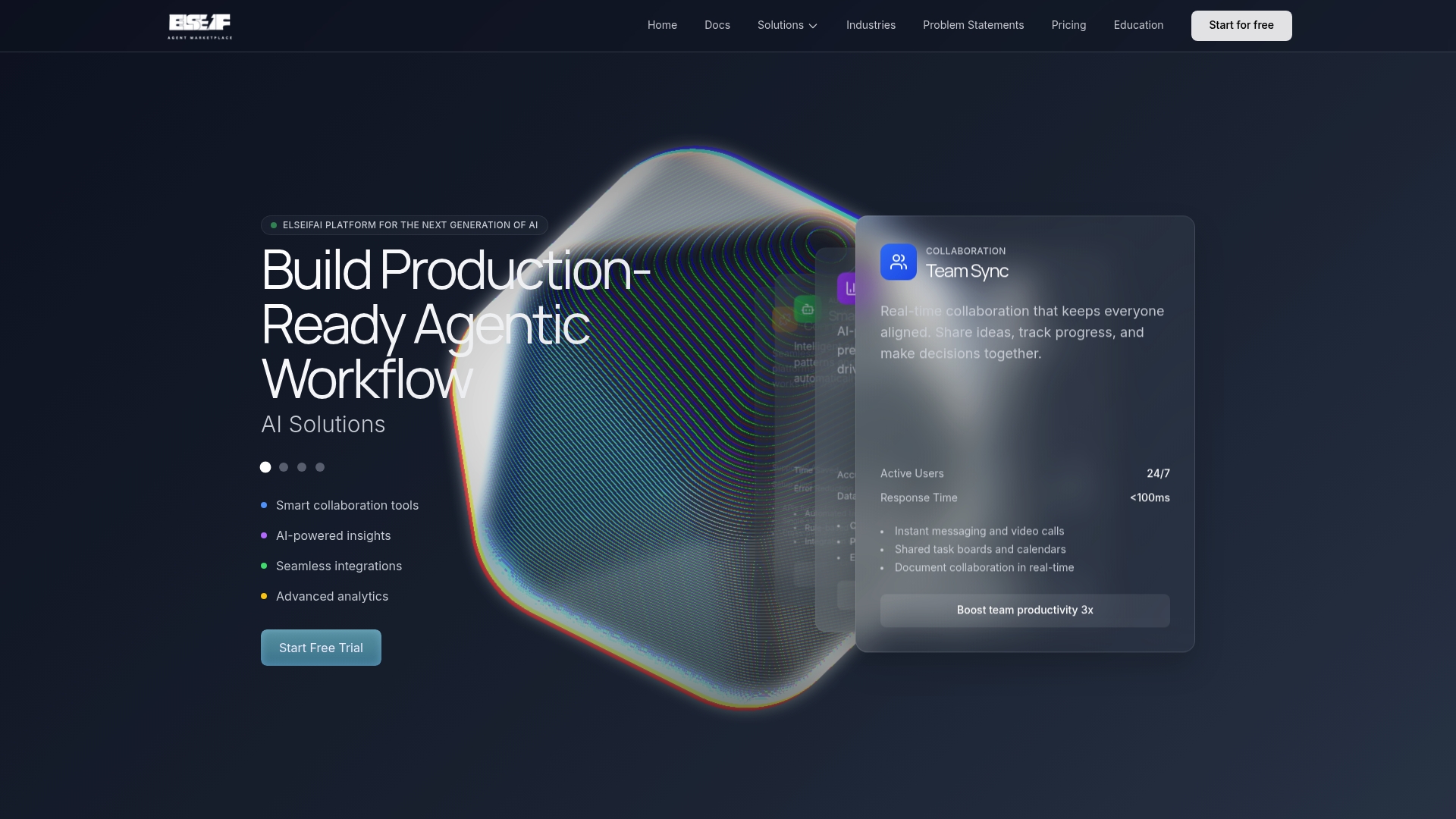This screenshot has height=819, width=1456.
Task: Open the Solutions menu
Action: 788,25
